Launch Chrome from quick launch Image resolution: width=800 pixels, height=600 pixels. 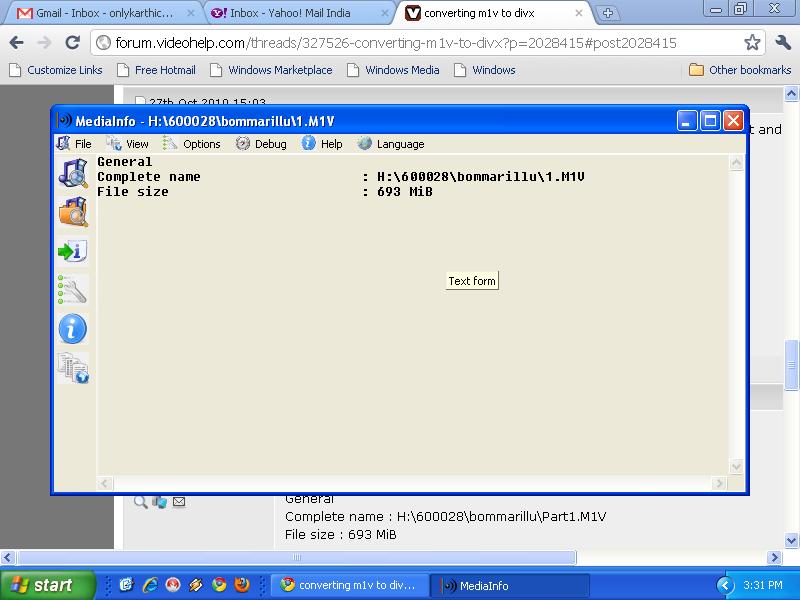tap(219, 585)
